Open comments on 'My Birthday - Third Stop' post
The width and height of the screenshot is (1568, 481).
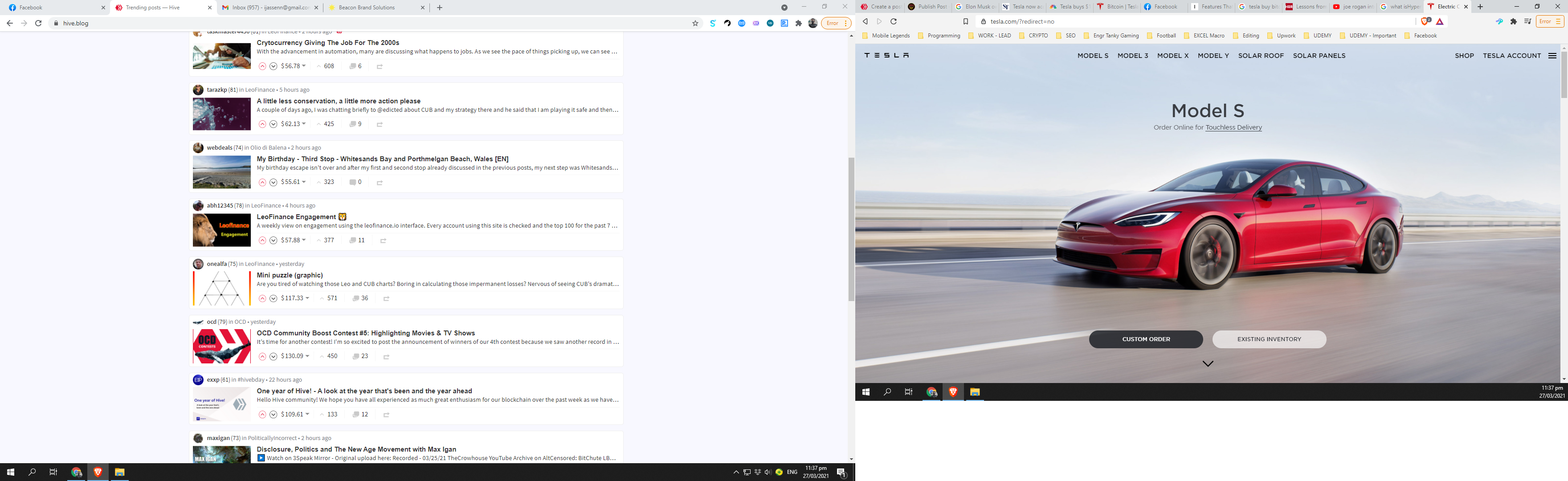click(x=355, y=182)
